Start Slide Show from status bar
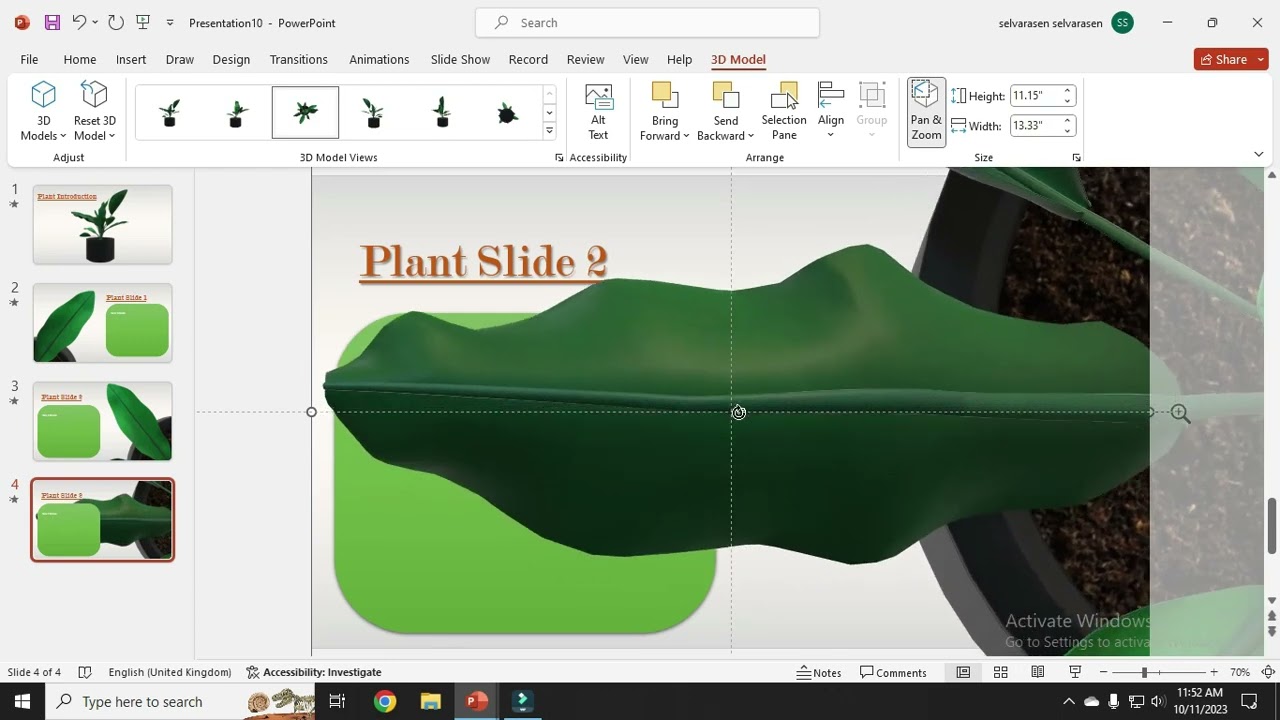The width and height of the screenshot is (1280, 720). point(1075,672)
